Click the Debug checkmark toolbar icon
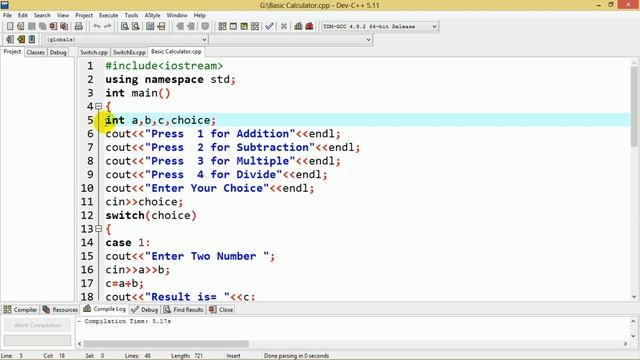The height and width of the screenshot is (360, 640). 269,26
